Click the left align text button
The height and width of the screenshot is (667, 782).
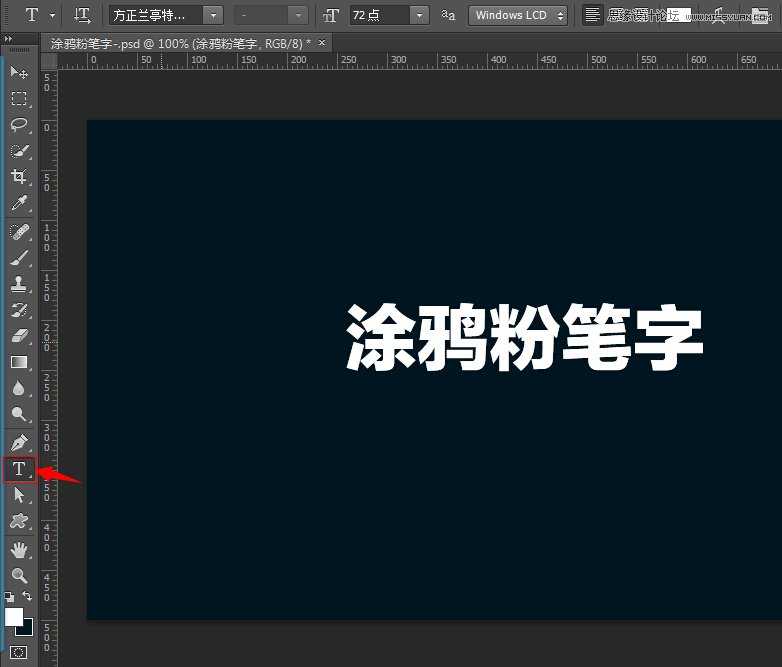(593, 15)
